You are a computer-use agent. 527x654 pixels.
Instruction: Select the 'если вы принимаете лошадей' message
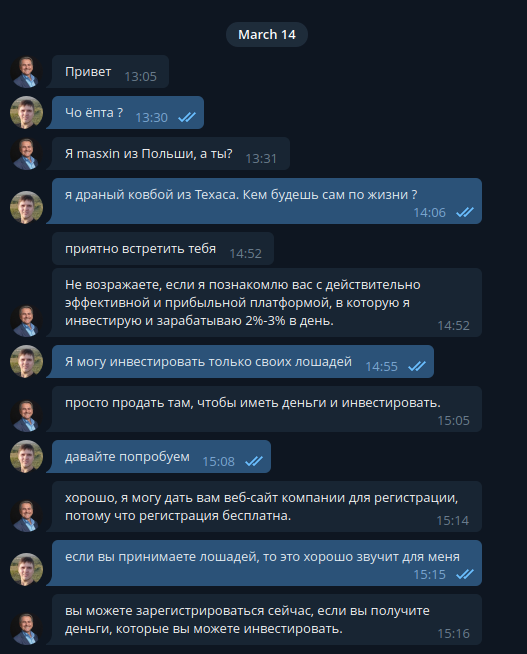coord(267,563)
